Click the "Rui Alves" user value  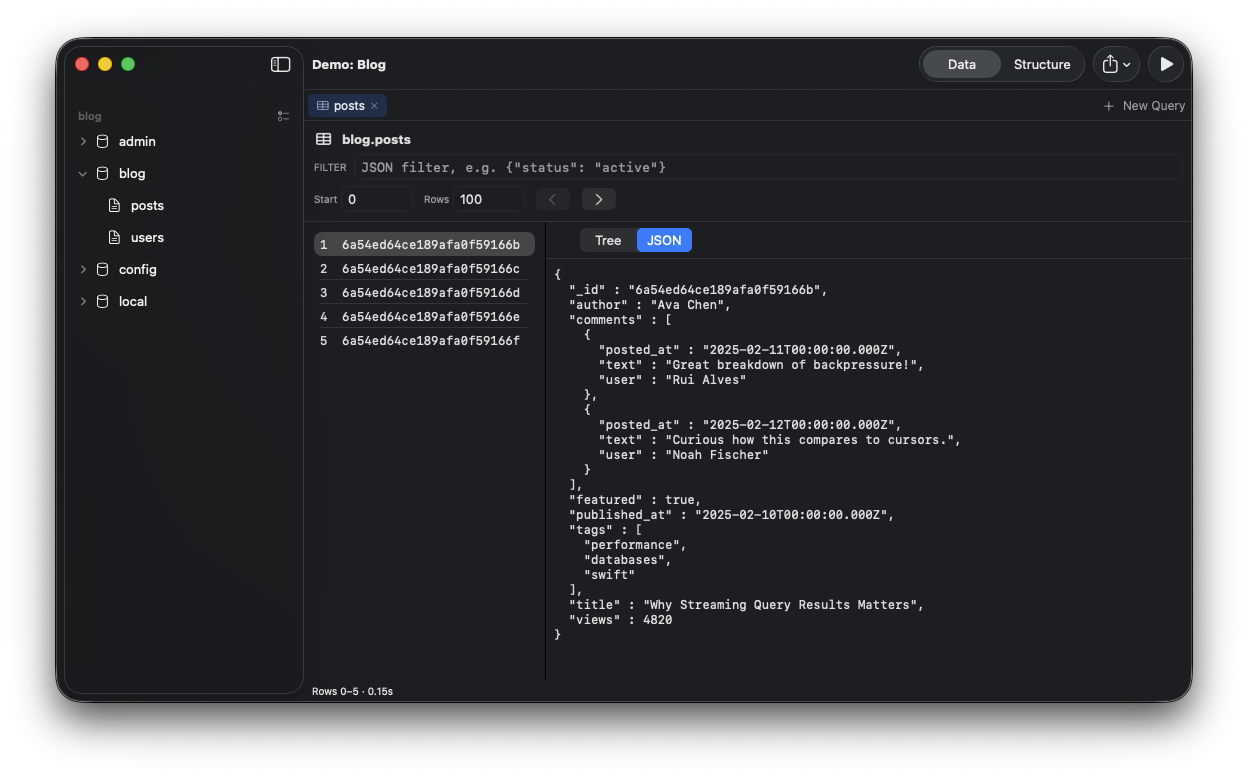(x=706, y=380)
